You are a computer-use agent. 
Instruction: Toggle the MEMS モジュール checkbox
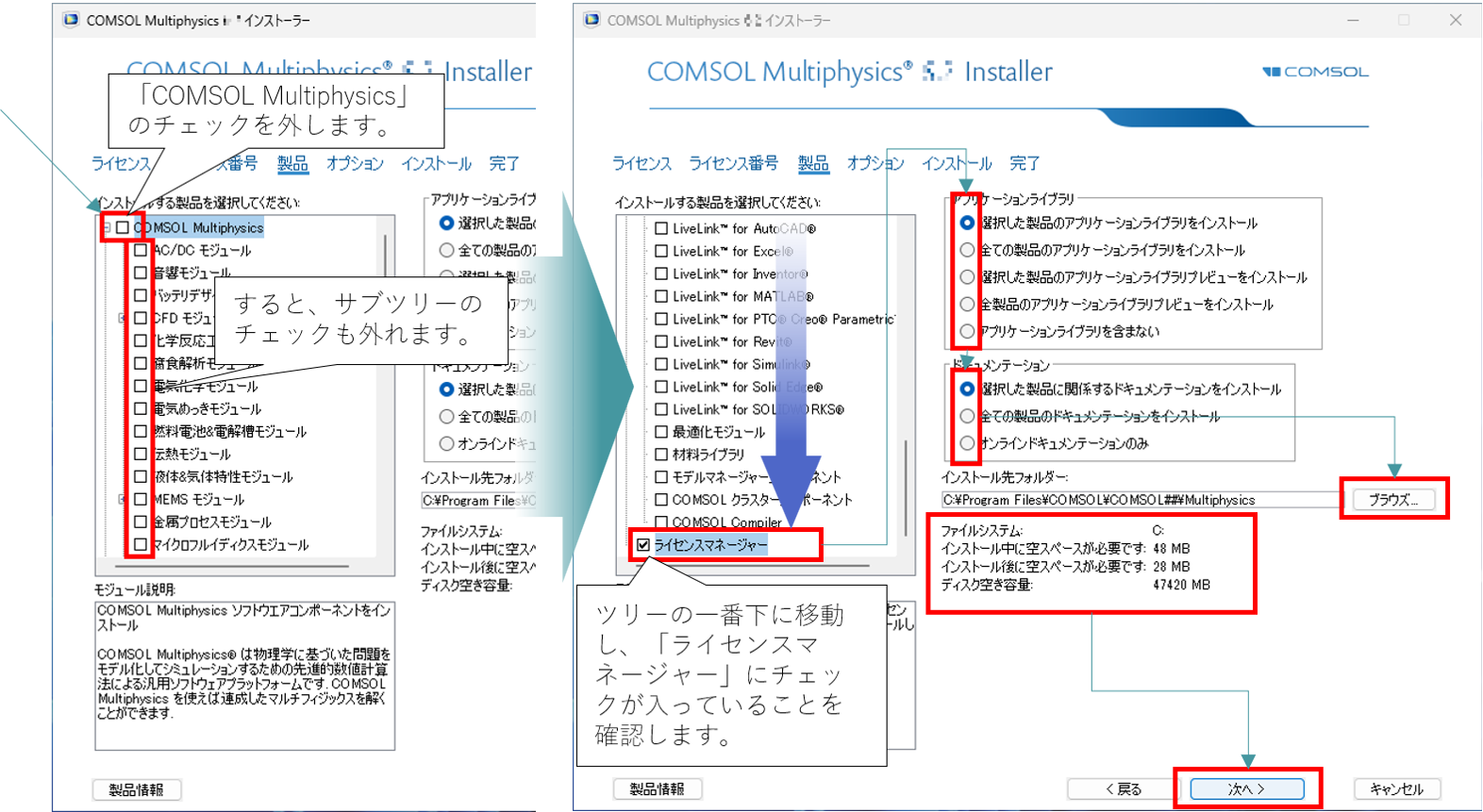(x=141, y=500)
